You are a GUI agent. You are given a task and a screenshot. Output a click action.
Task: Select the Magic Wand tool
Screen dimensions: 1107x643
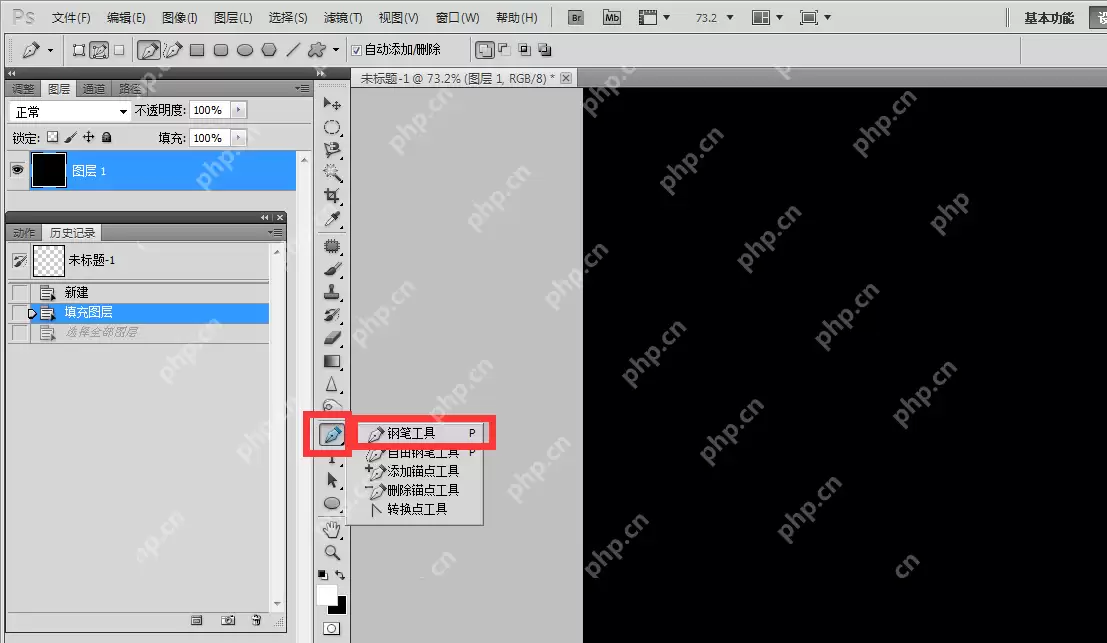[x=332, y=172]
